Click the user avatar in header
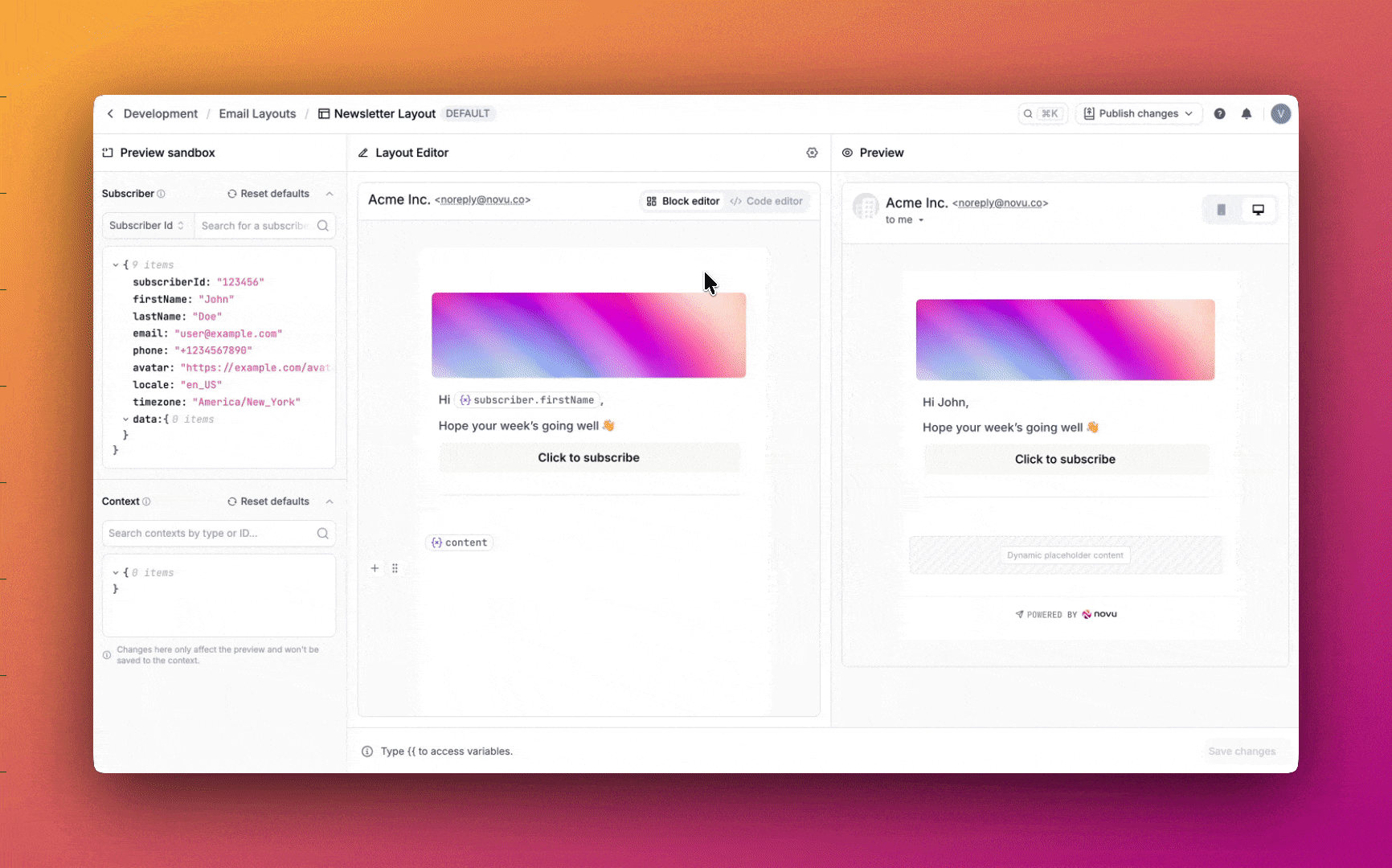 1280,114
